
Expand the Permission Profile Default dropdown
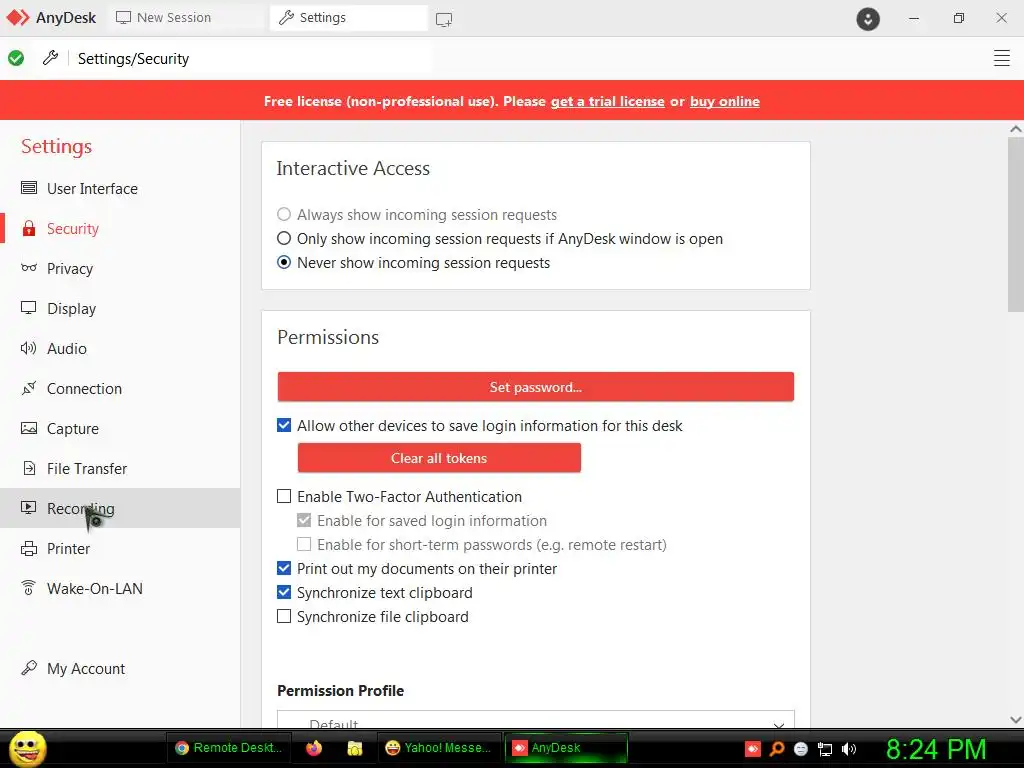[536, 719]
